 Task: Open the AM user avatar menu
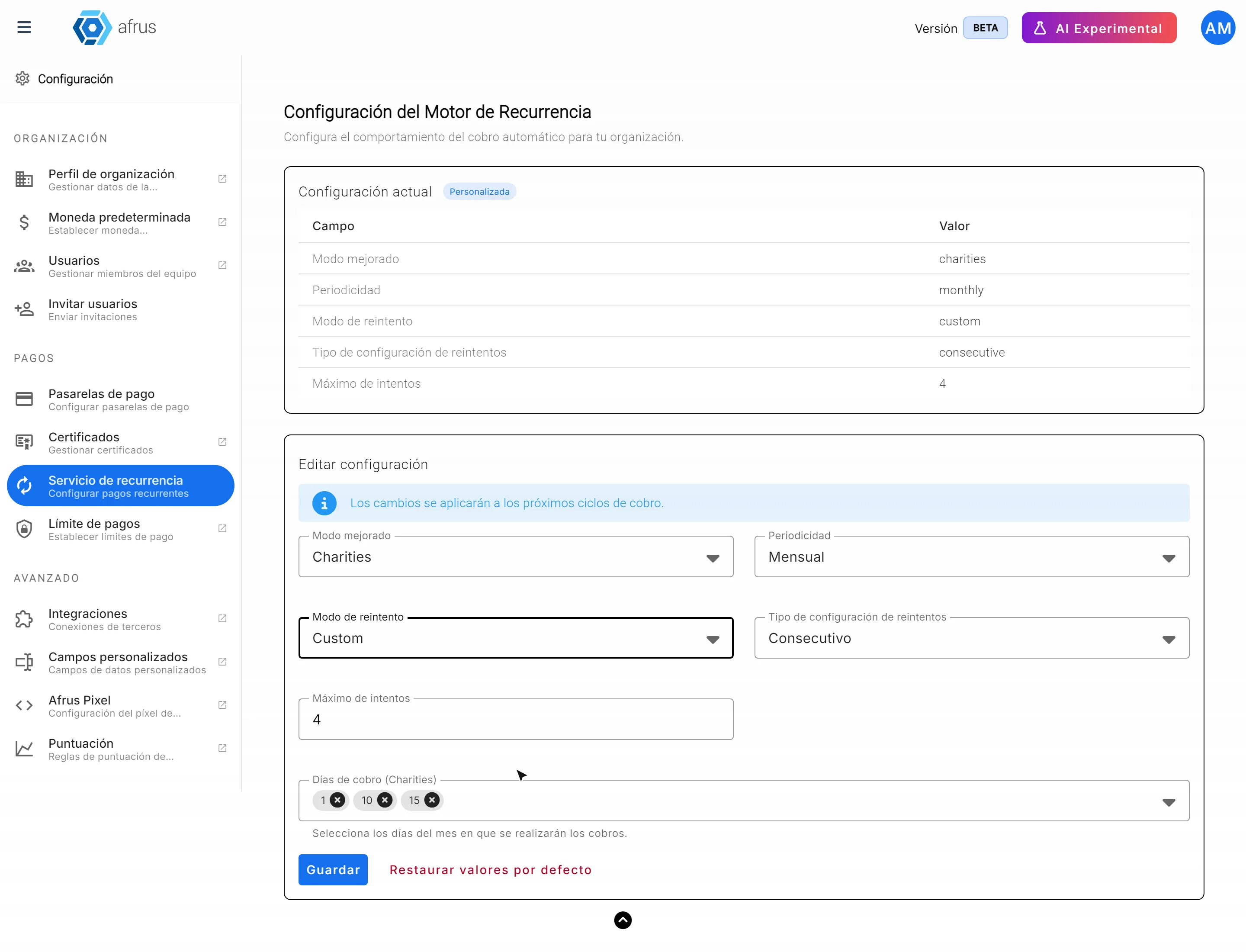[1218, 28]
